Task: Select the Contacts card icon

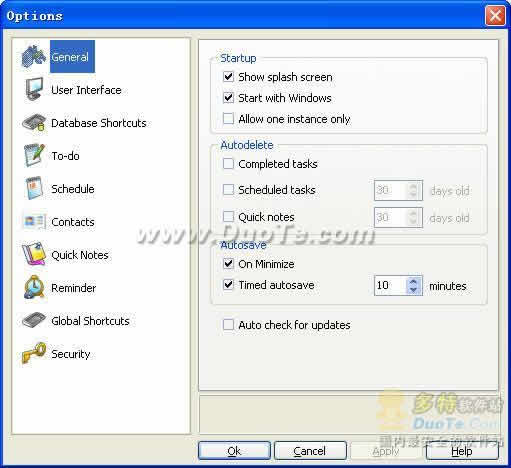Action: coord(34,221)
